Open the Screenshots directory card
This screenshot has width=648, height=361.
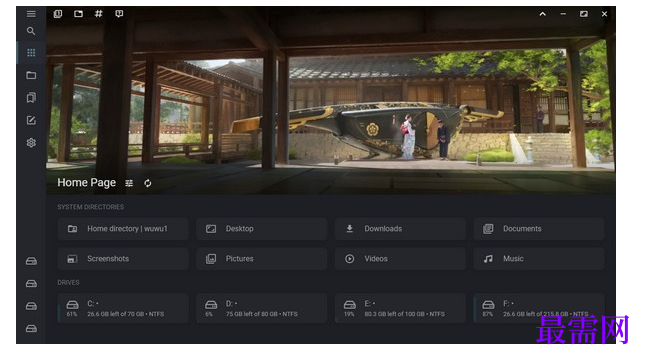click(123, 259)
